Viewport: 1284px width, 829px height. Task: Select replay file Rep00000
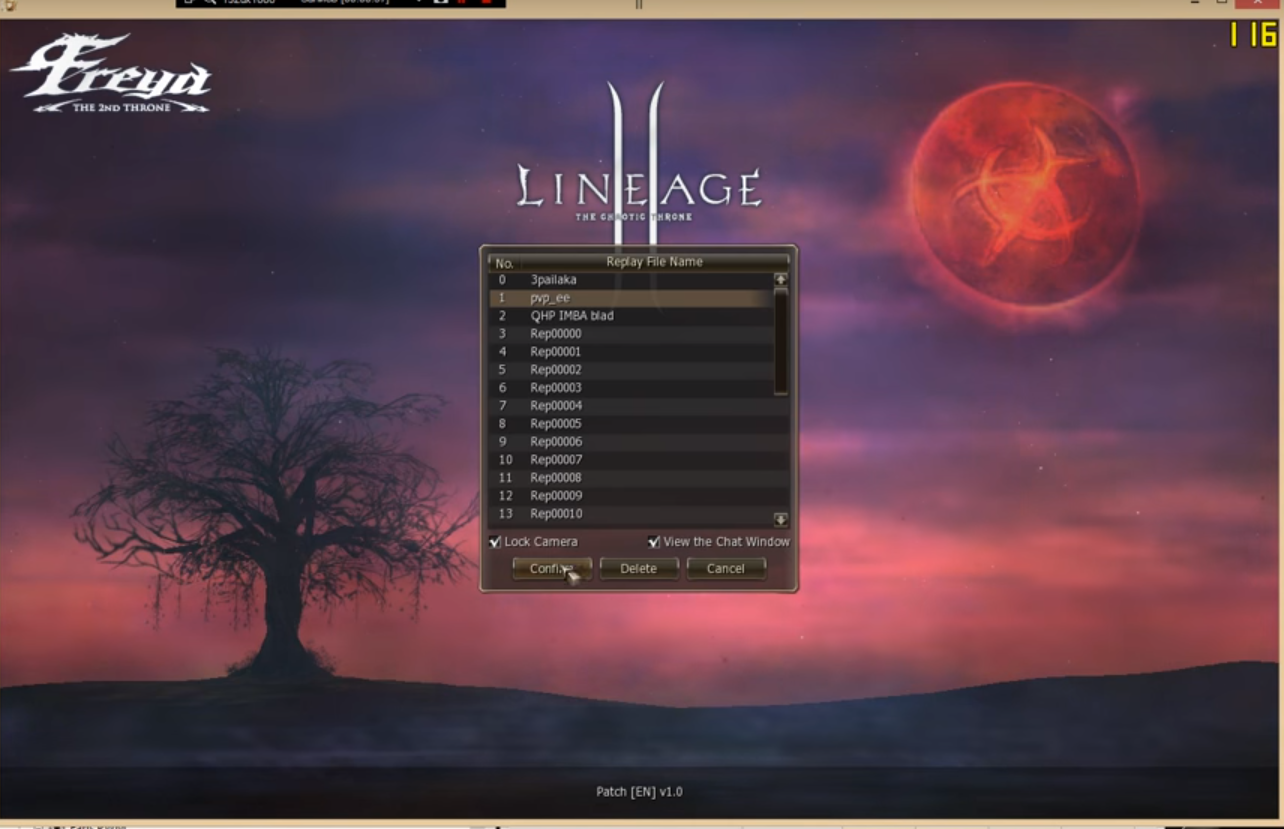pos(631,334)
